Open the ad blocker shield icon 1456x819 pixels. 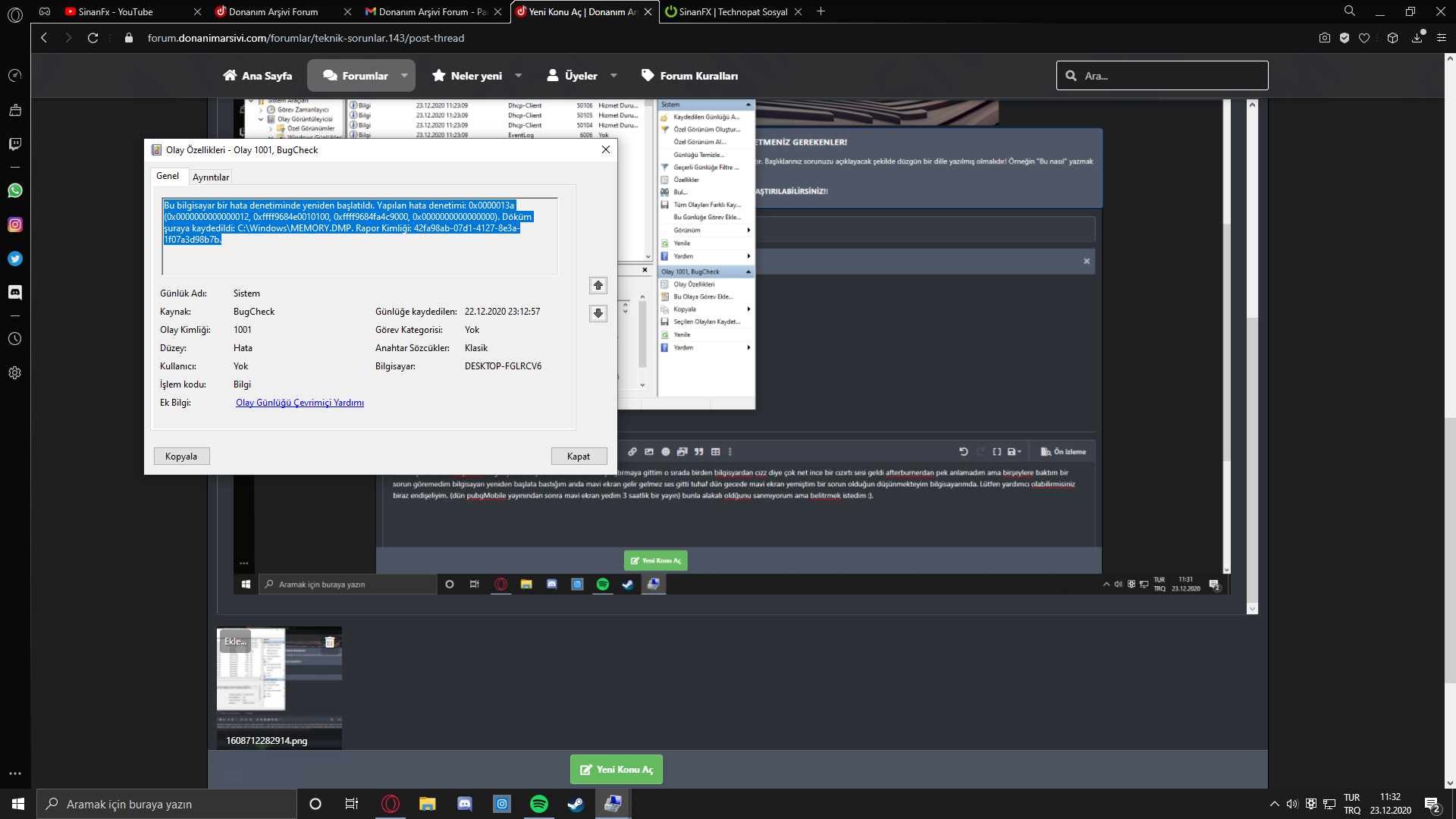pyautogui.click(x=1345, y=38)
